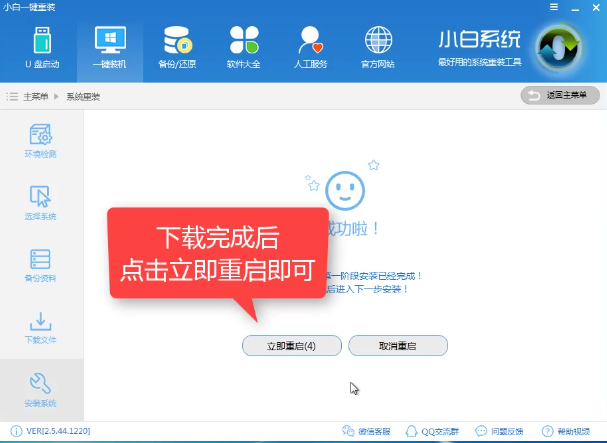Click the 人工服务 support icon
Screen dimensions: 607x443
pos(311,48)
